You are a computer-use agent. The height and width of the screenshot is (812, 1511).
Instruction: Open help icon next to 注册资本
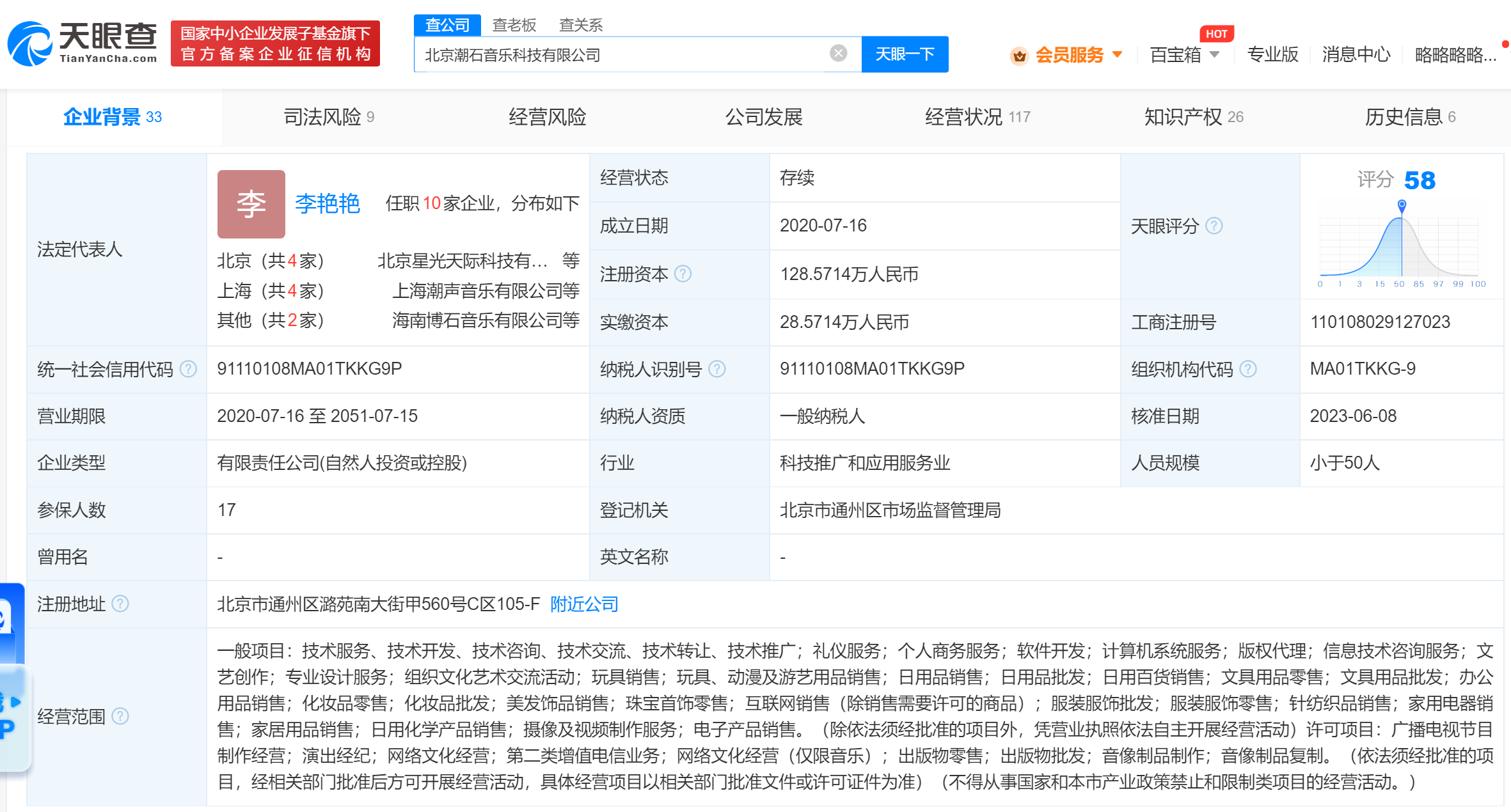683,274
